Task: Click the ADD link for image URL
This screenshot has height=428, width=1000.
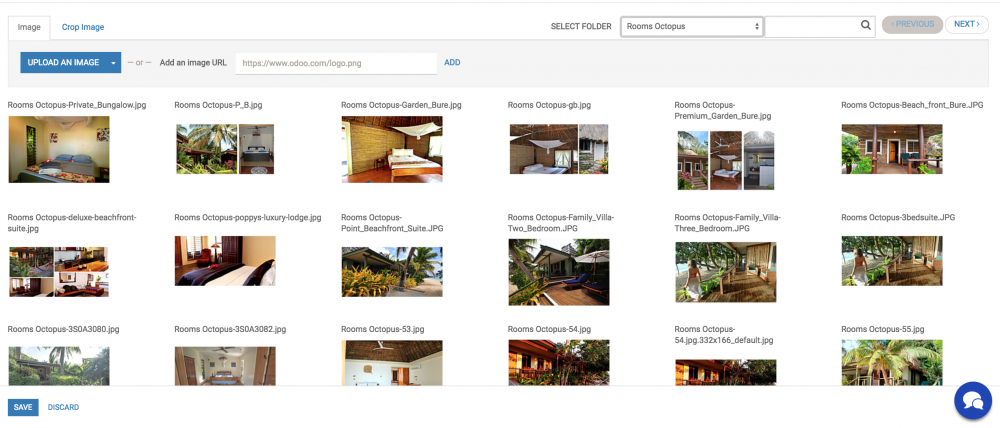Action: (452, 63)
